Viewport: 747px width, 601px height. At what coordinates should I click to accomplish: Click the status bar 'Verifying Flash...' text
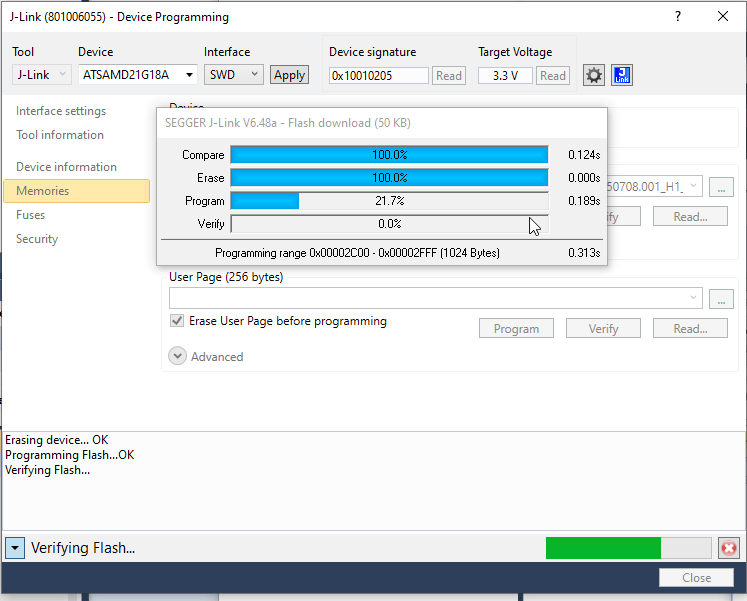(83, 548)
